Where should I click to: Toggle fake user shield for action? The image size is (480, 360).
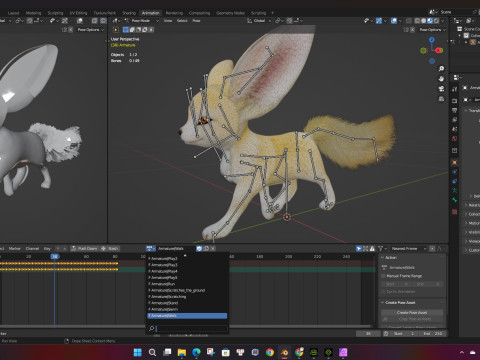point(199,248)
